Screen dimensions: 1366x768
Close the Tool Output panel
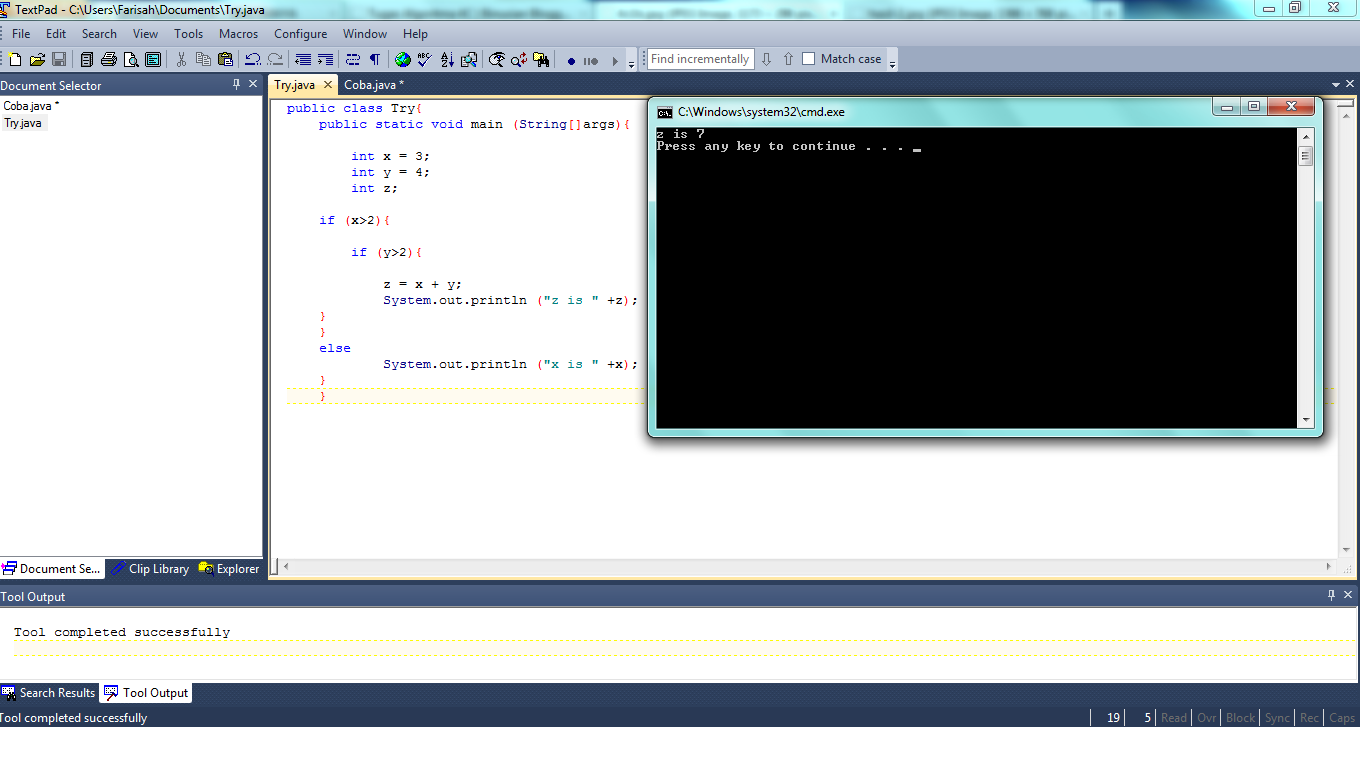(1349, 596)
